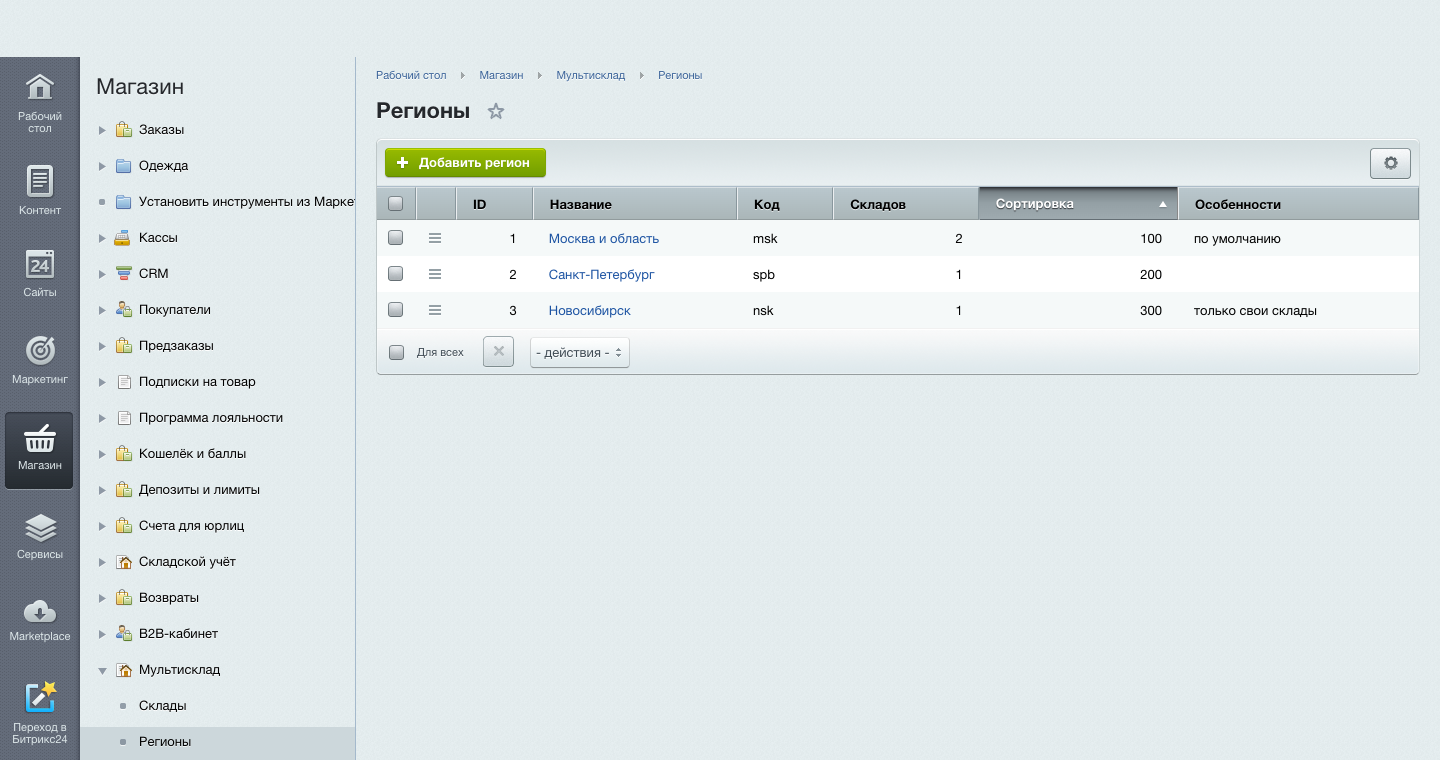
Task: Check the Москва и область row checkbox
Action: click(396, 239)
